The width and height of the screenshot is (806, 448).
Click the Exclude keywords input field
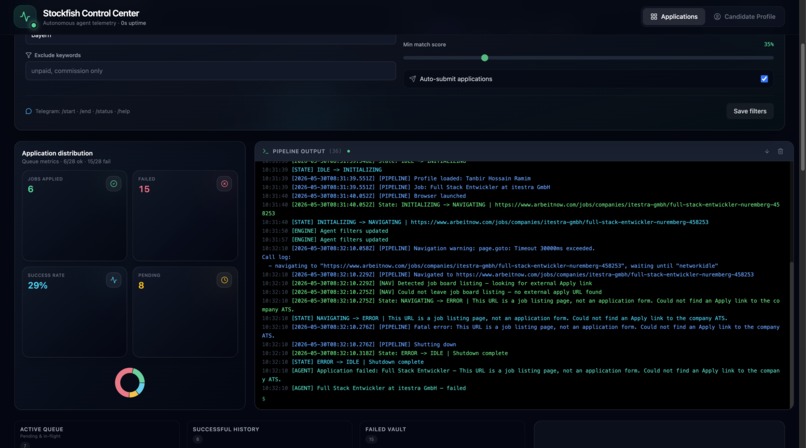coord(210,71)
